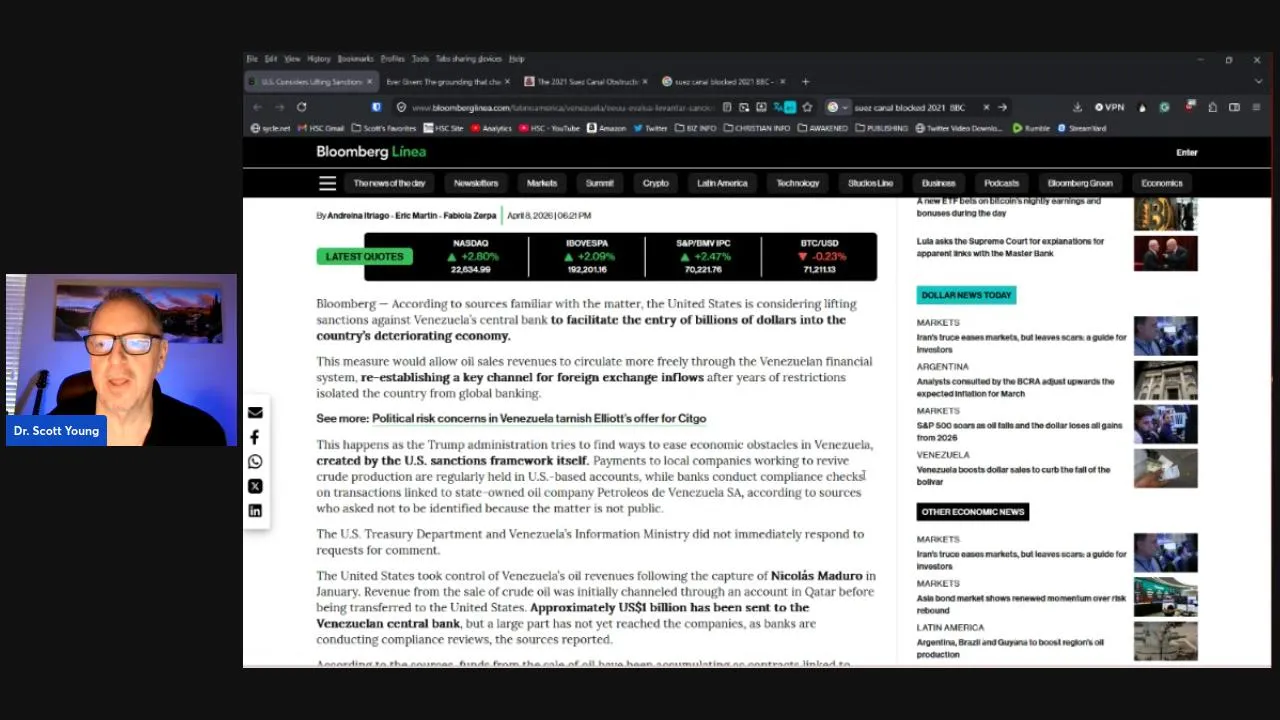Open Scott's Favorites bookmark folder
This screenshot has width=1280, height=720.
point(384,128)
